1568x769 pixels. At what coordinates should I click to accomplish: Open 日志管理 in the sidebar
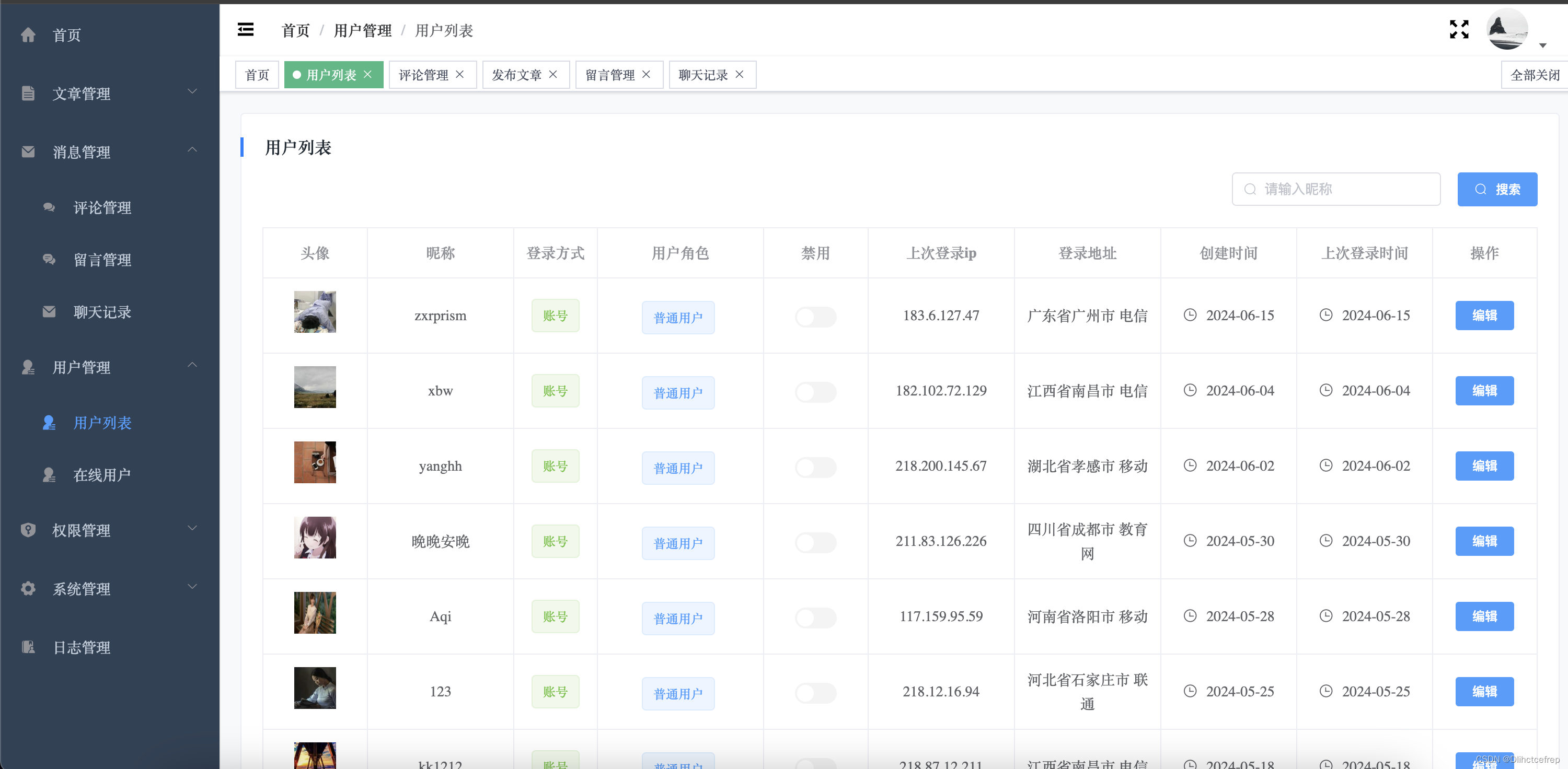tap(110, 647)
